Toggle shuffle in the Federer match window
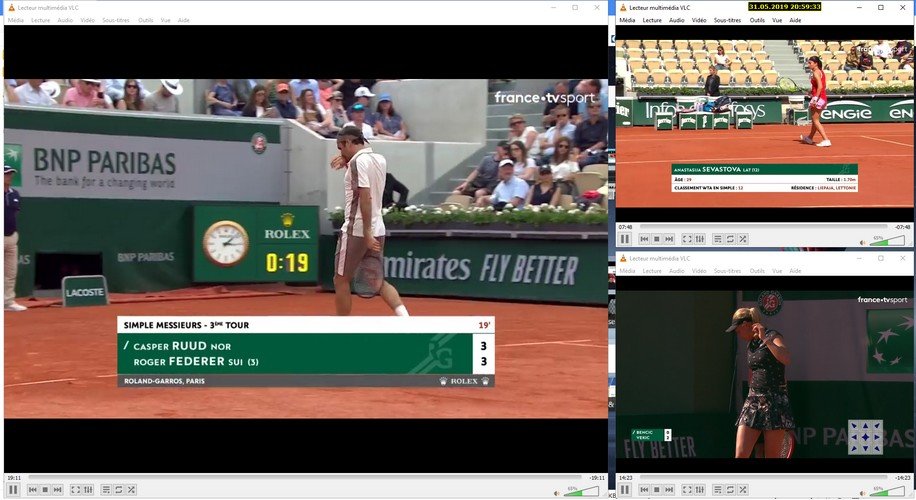 (x=131, y=489)
